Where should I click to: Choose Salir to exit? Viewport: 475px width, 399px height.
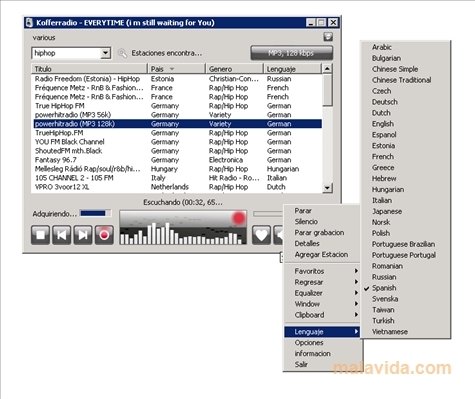pos(322,365)
